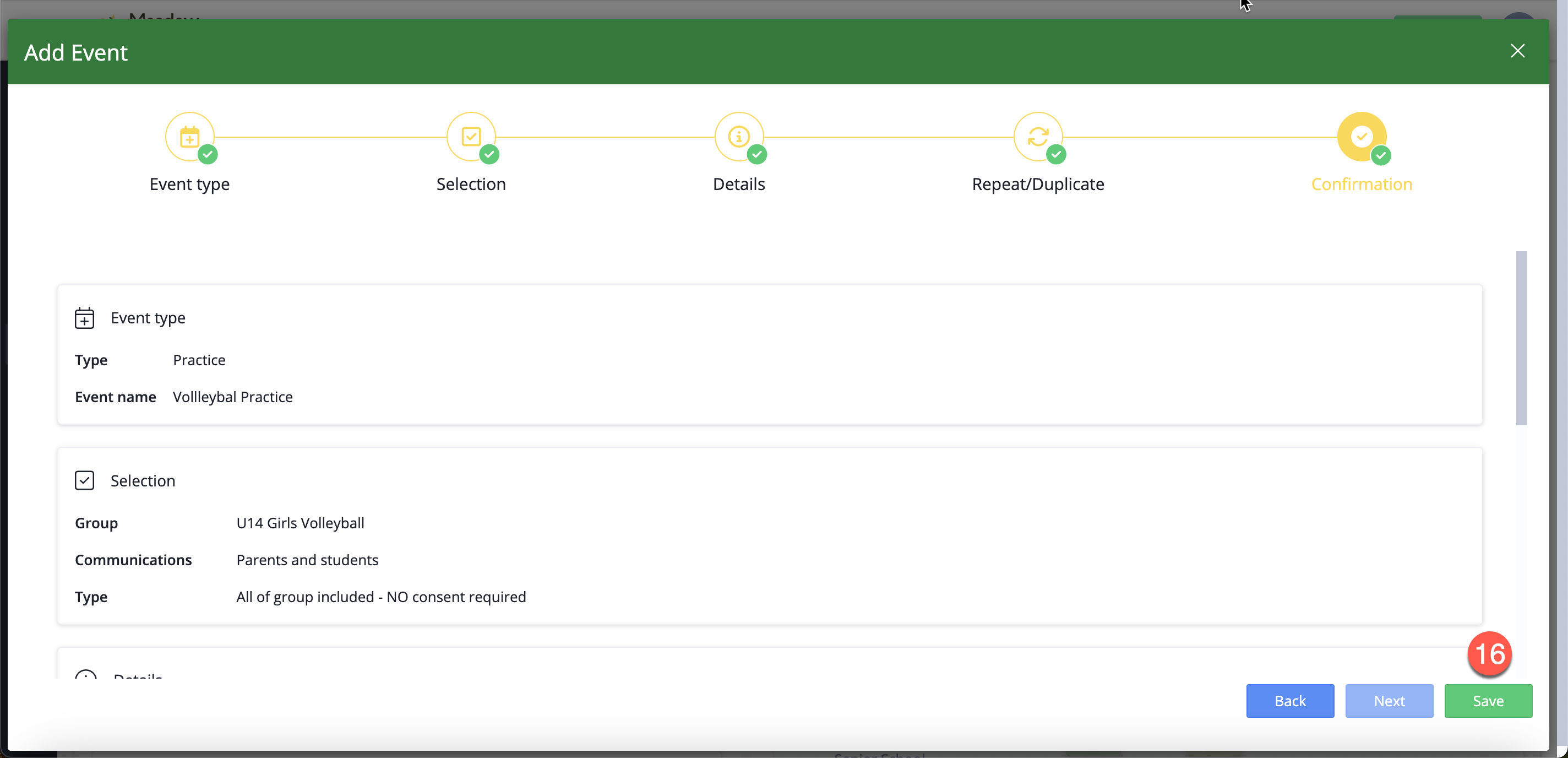The width and height of the screenshot is (1568, 758).
Task: Save the new event
Action: pyautogui.click(x=1488, y=701)
